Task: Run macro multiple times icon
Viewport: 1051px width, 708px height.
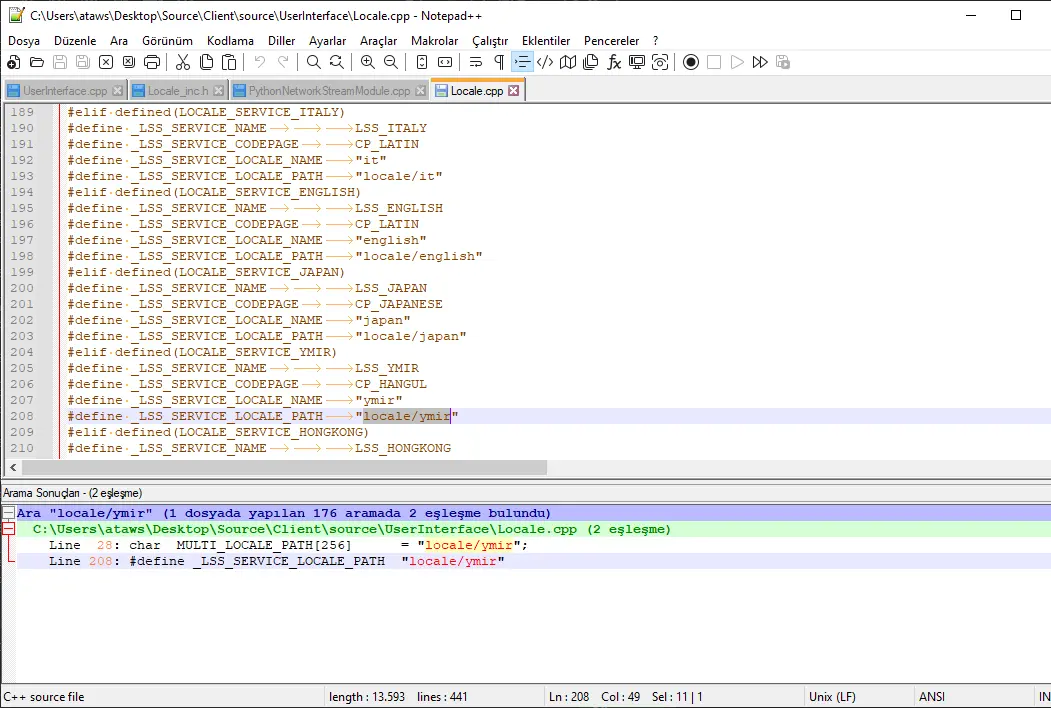Action: [x=759, y=62]
